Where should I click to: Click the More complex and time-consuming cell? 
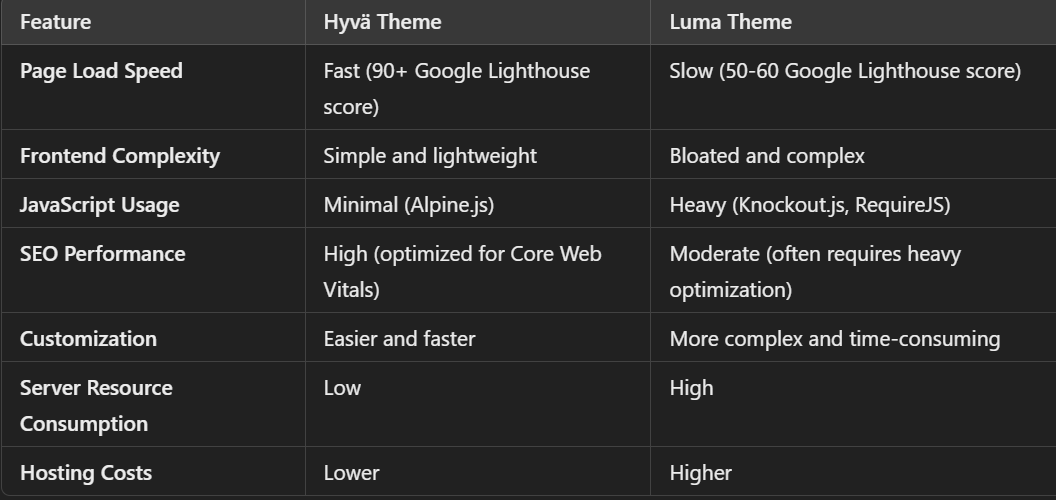[834, 338]
